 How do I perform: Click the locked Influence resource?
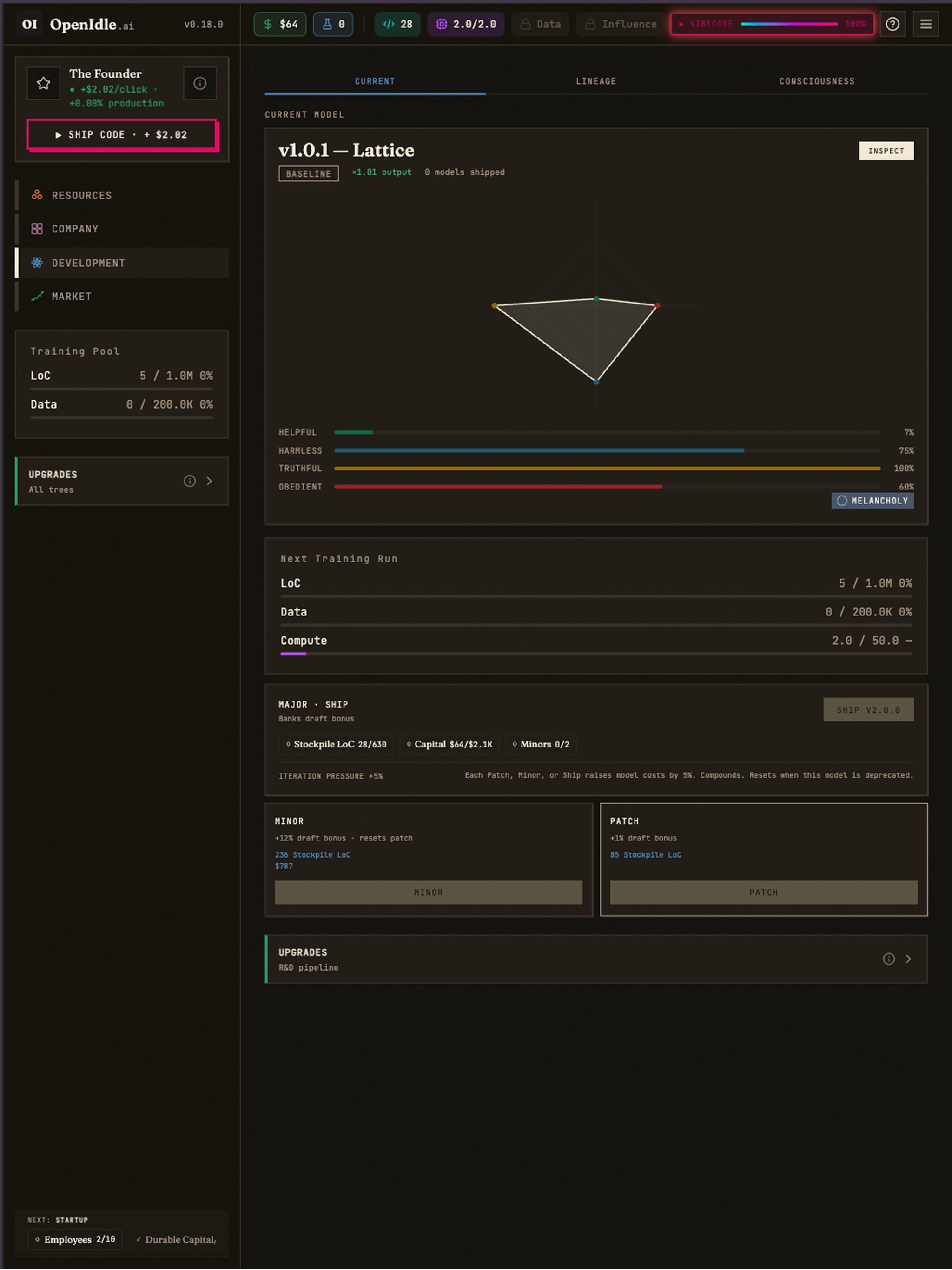coord(621,24)
